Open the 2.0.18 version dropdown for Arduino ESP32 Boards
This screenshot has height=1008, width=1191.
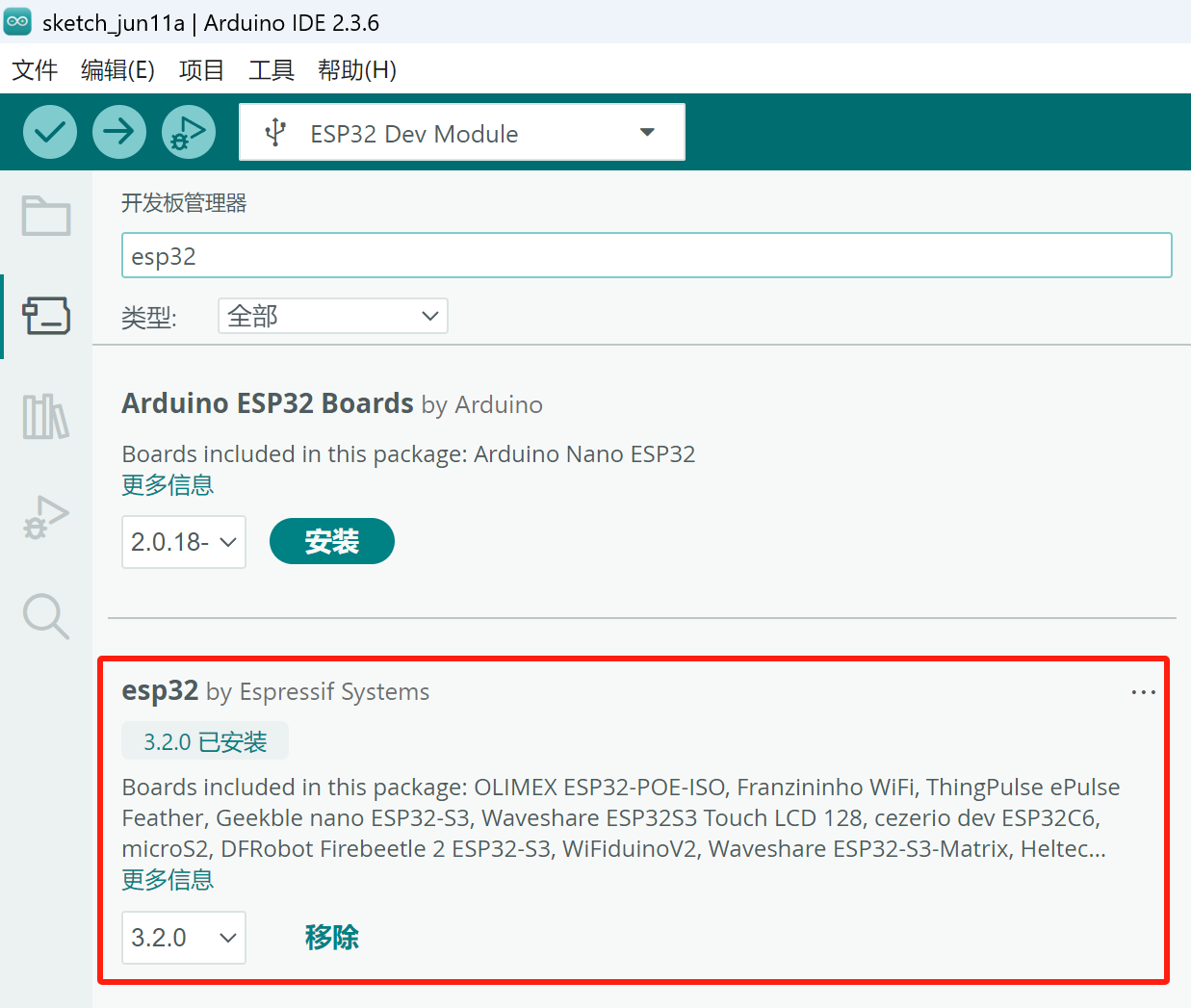coord(184,542)
